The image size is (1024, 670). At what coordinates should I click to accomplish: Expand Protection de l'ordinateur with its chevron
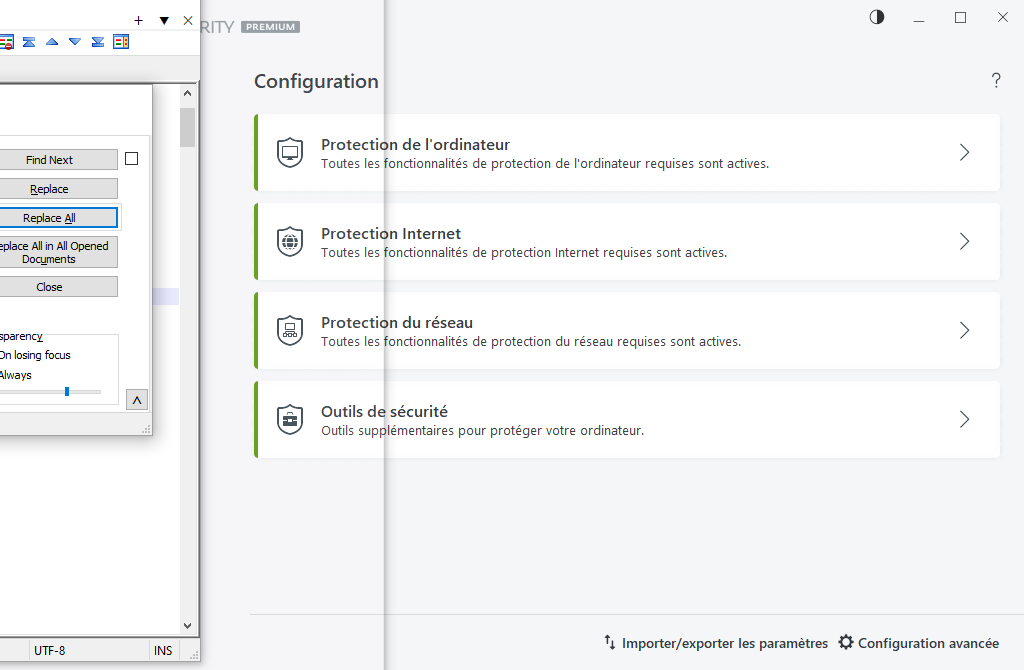964,152
